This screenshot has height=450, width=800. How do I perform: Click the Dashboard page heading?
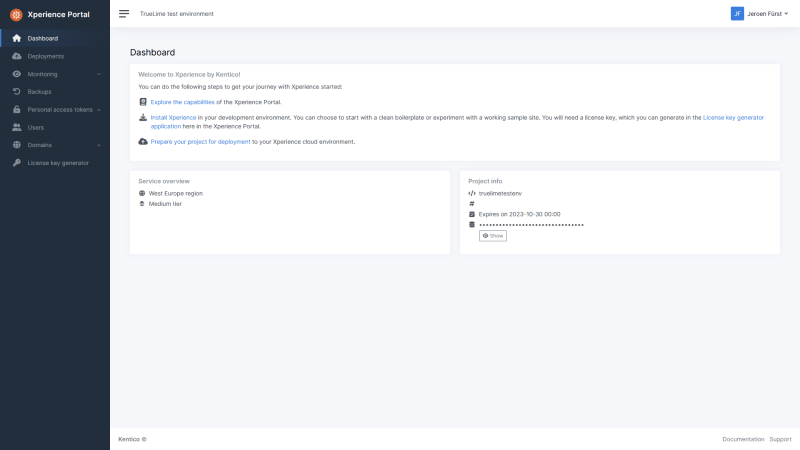pos(153,53)
